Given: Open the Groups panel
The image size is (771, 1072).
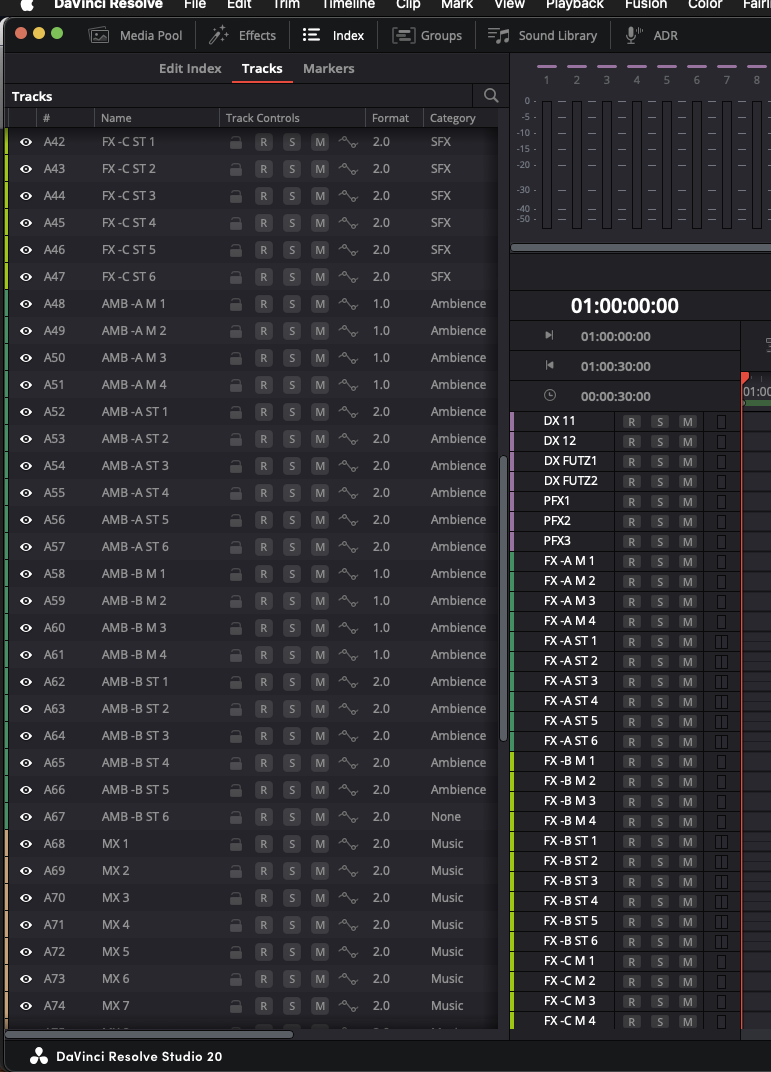Looking at the screenshot, I should 427,36.
